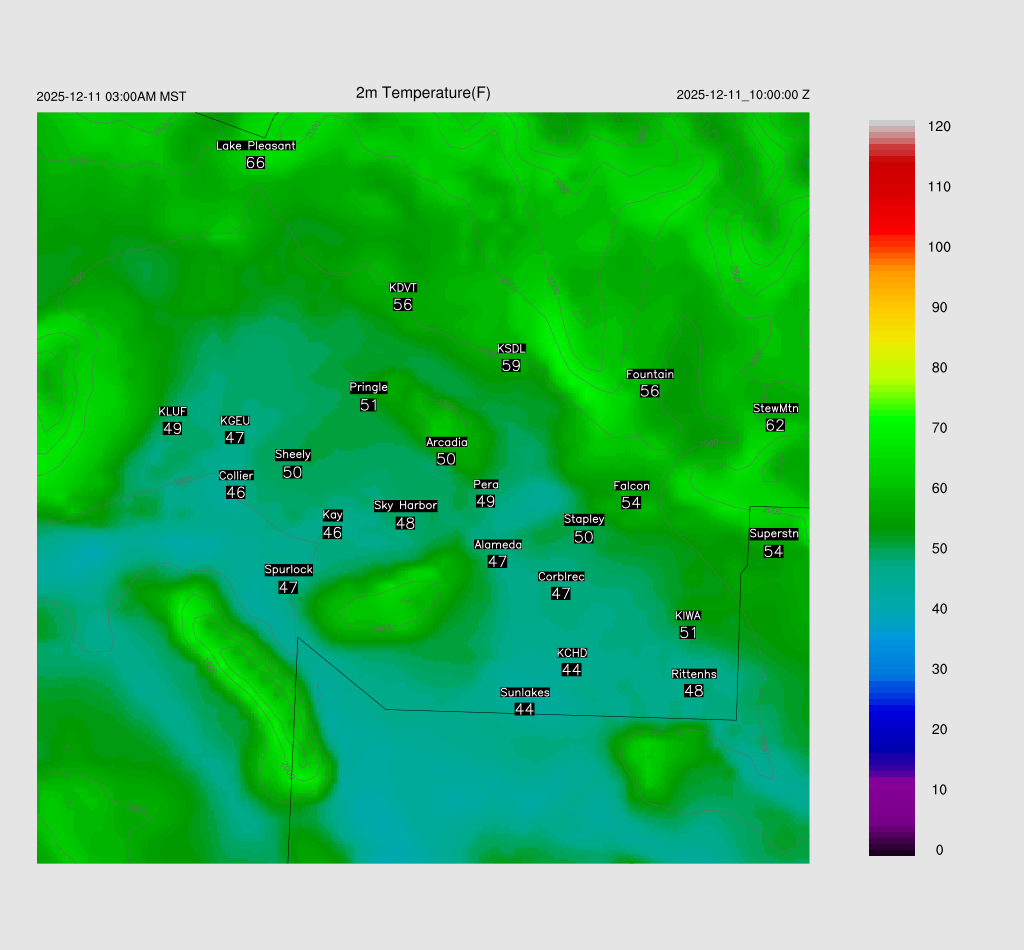1024x950 pixels.
Task: Pick the StewMtn station reading
Action: tap(775, 425)
